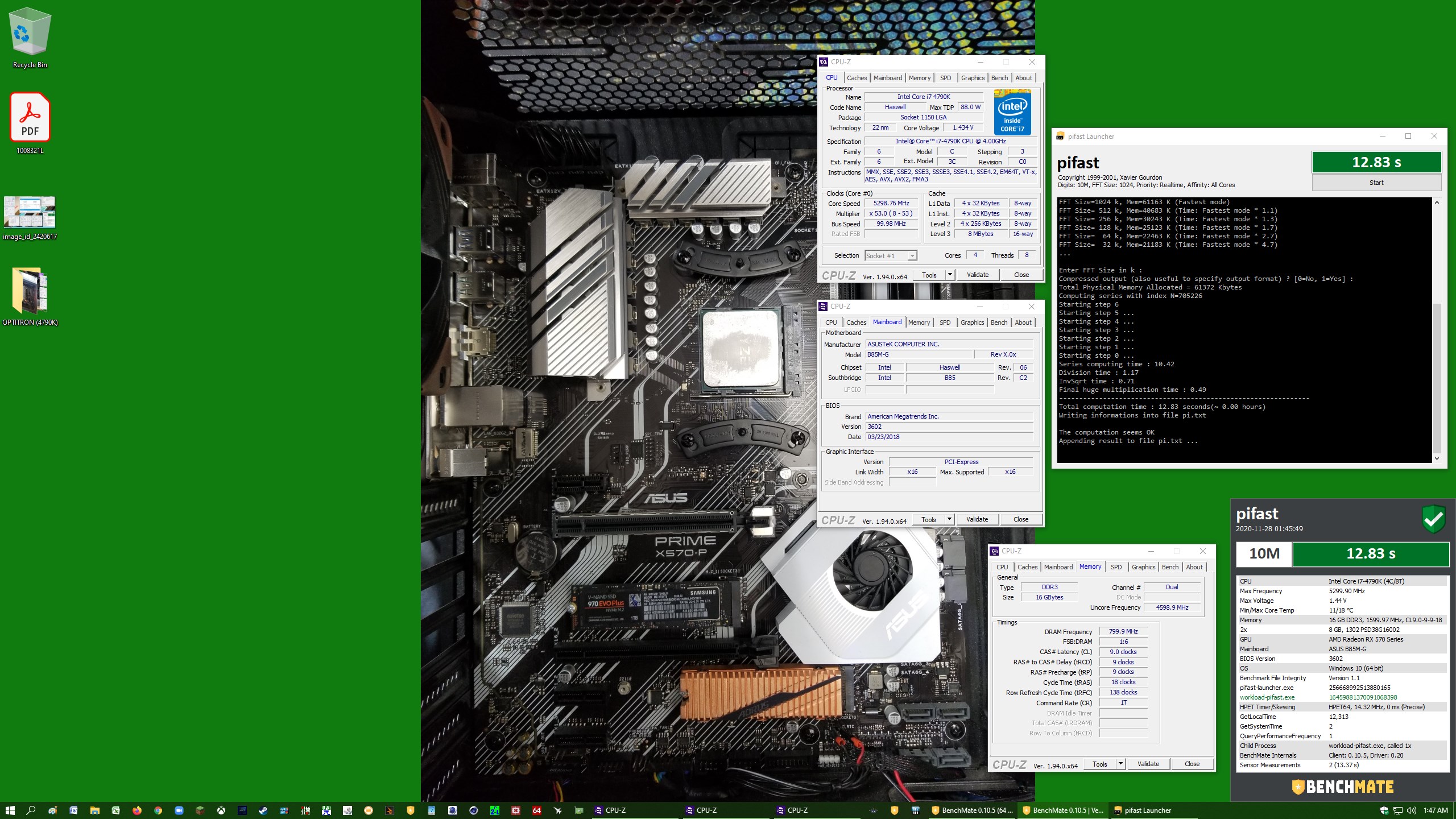The height and width of the screenshot is (819, 1456).
Task: Show calendar via 1:47 AM clock
Action: 1436,810
